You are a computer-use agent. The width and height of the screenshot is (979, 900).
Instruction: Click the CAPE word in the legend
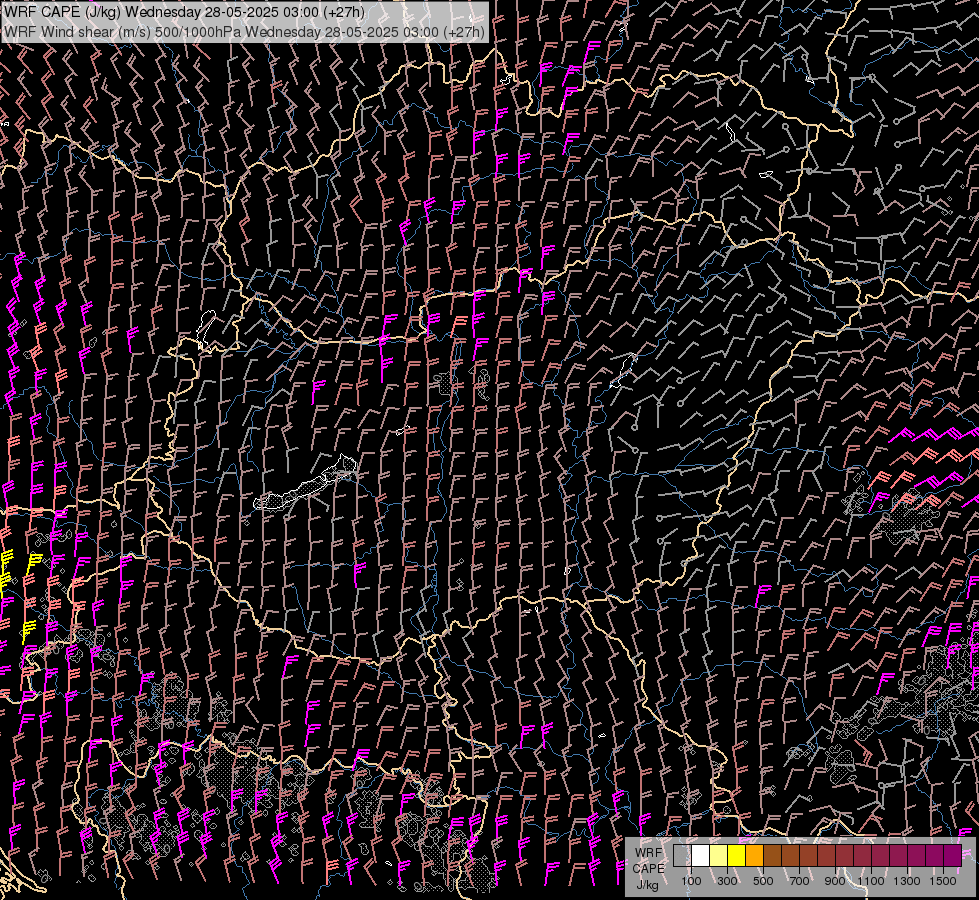click(x=648, y=869)
